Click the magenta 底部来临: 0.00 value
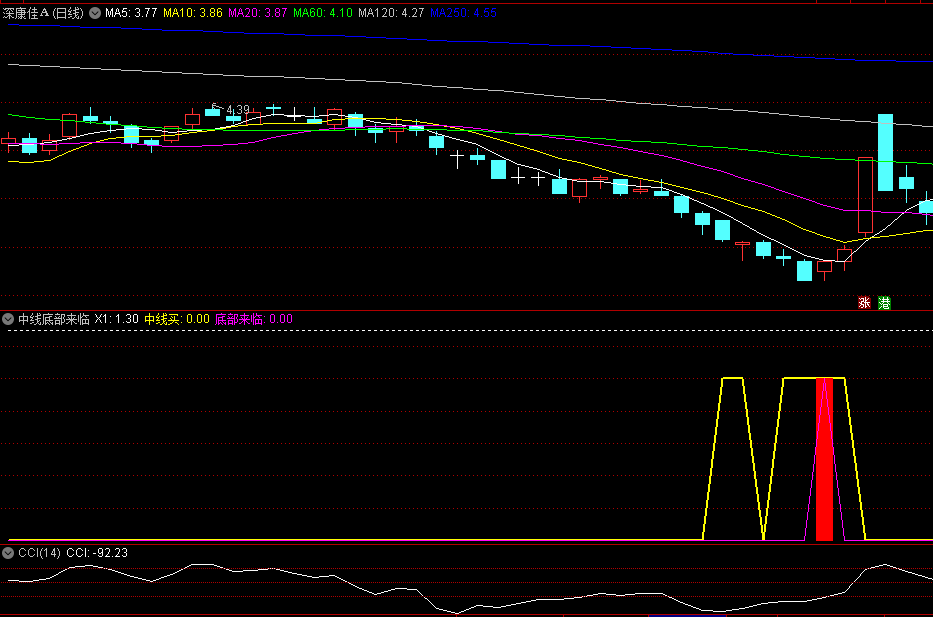Screen dimensions: 933x617 coord(254,319)
